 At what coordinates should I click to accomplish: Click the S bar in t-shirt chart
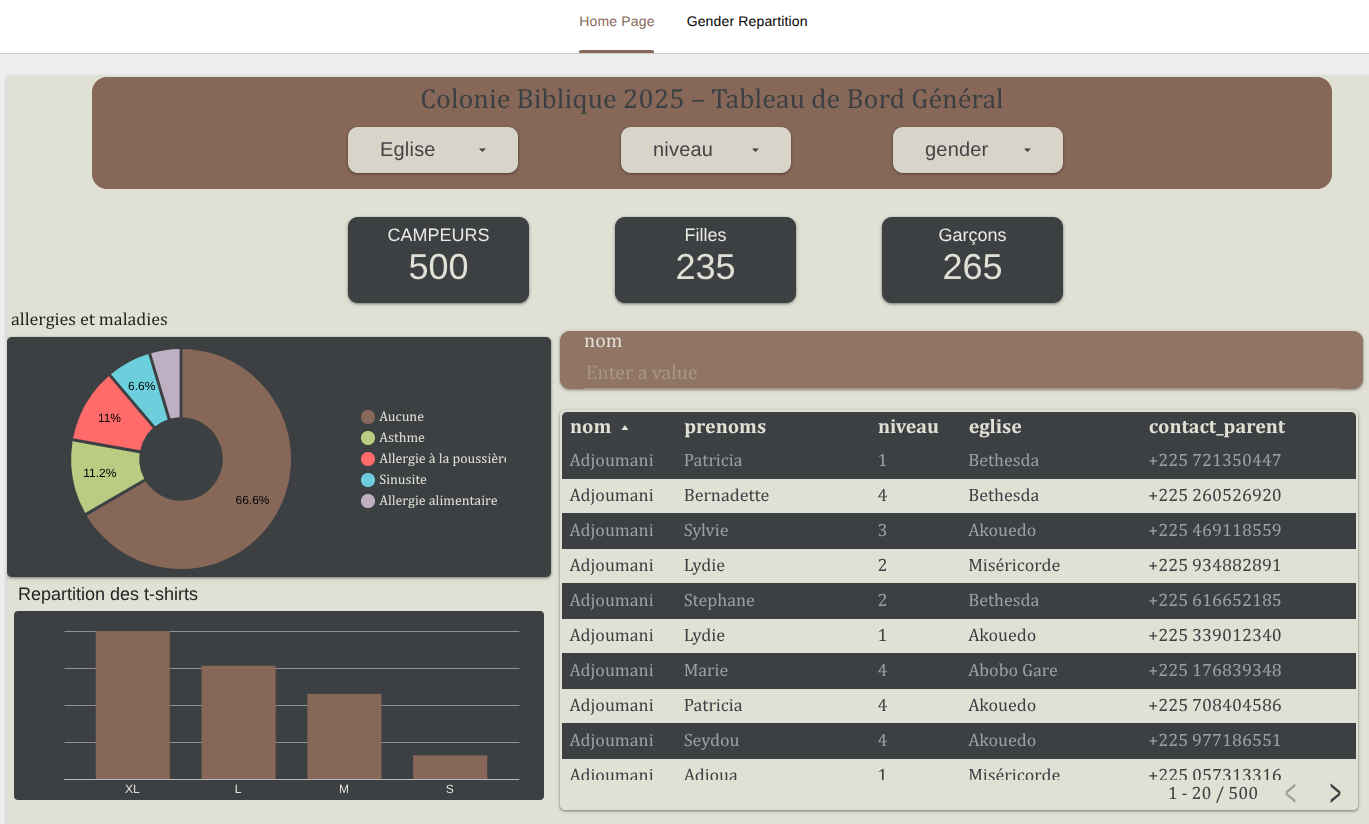click(449, 767)
